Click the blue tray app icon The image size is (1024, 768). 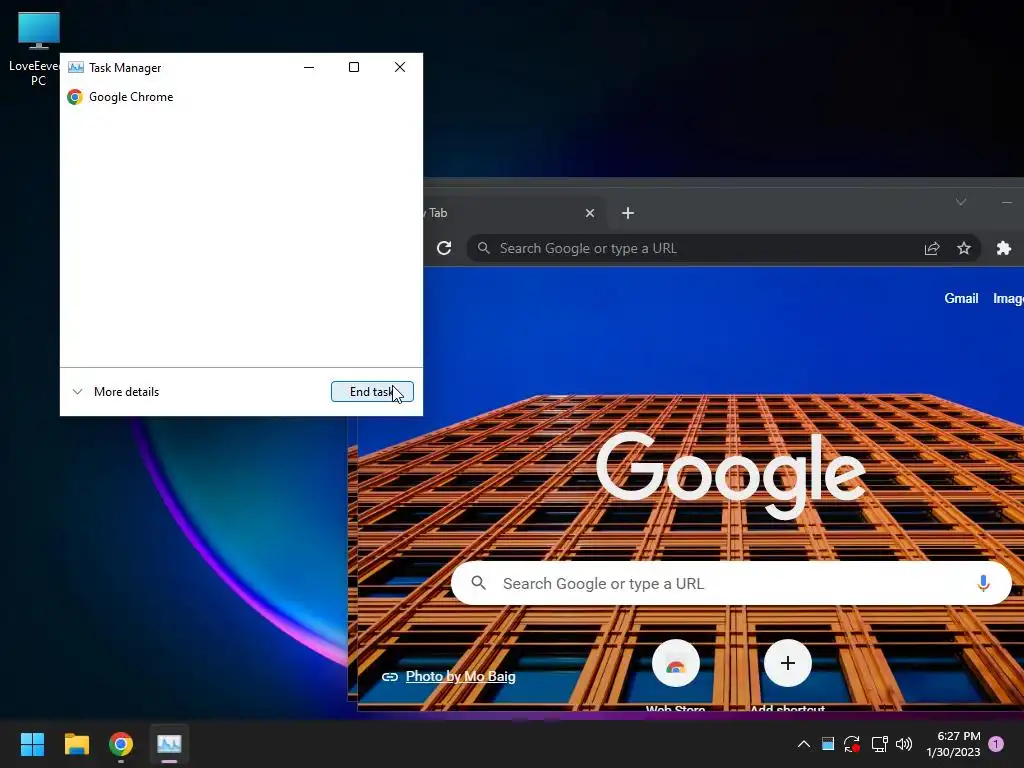tap(828, 744)
